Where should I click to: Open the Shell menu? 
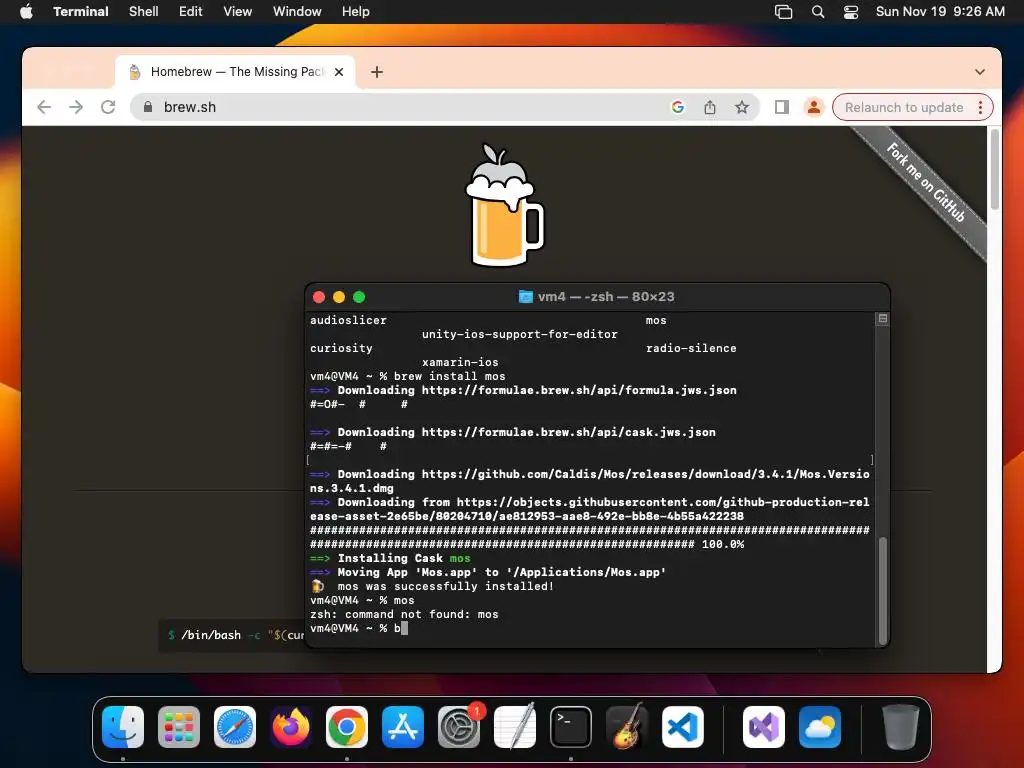point(144,11)
